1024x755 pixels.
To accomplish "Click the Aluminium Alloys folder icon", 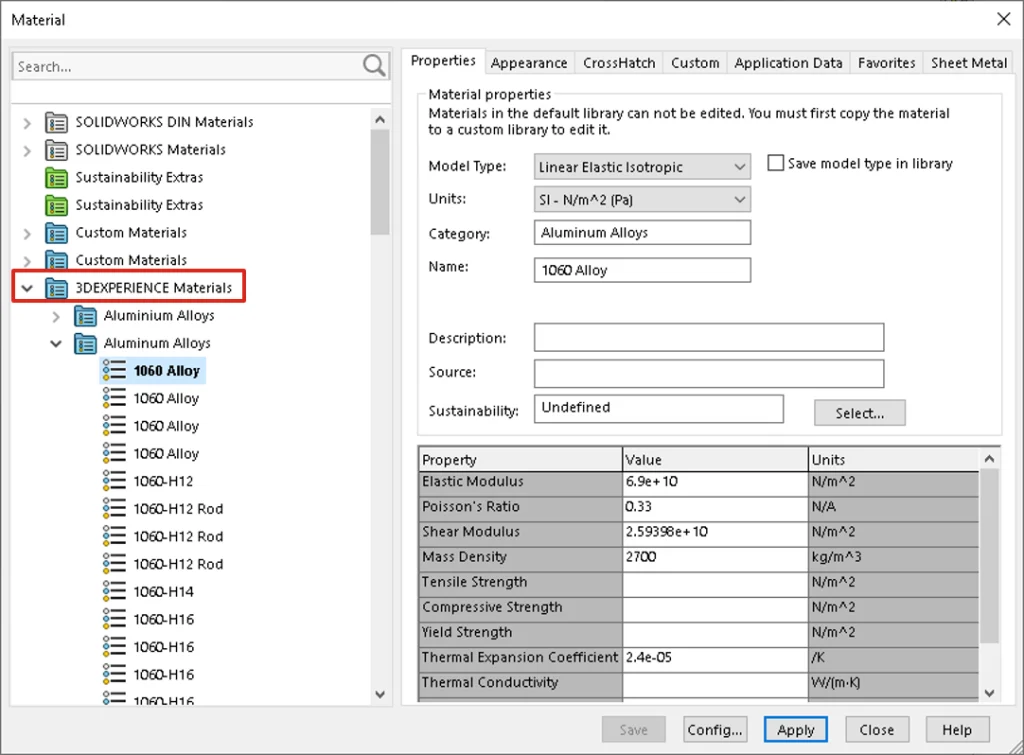I will click(x=84, y=316).
